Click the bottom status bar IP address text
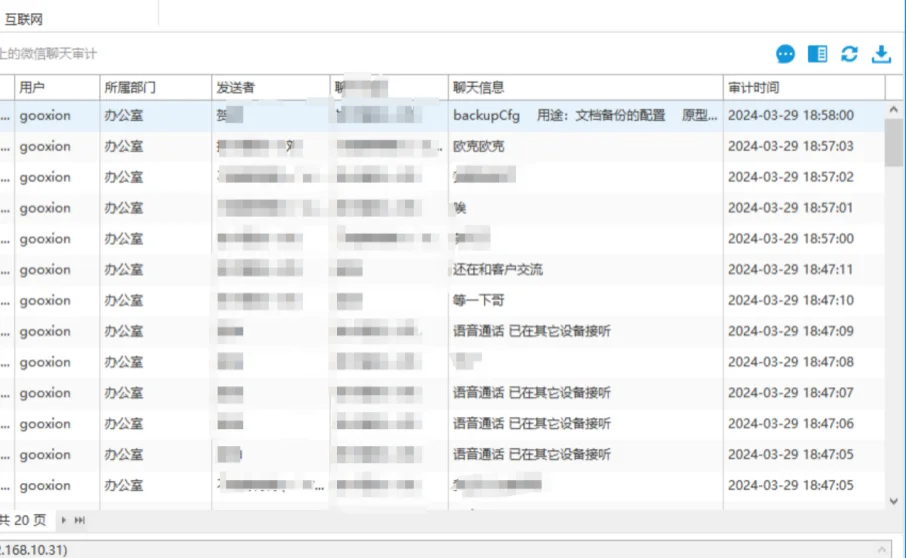912x558 pixels. [x=34, y=550]
